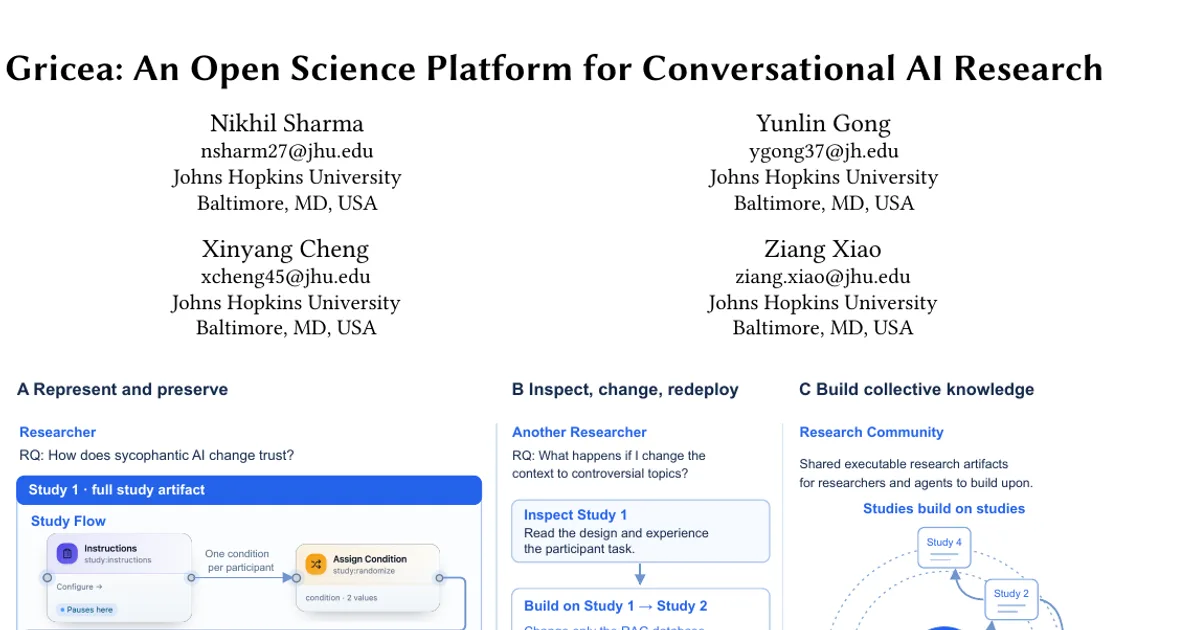Click the purple clipboard icon on Instructions node
Screen dimensions: 1200x630
67,553
